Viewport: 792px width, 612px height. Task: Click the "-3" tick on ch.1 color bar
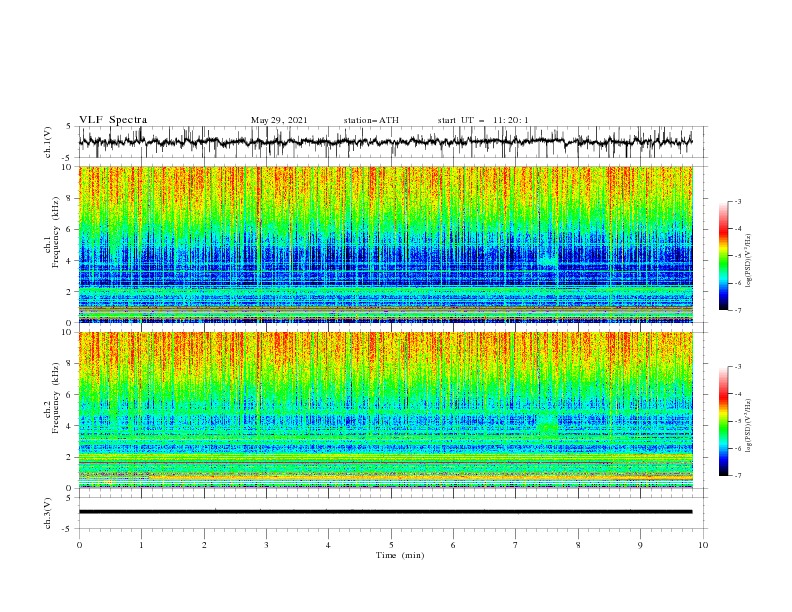[738, 201]
